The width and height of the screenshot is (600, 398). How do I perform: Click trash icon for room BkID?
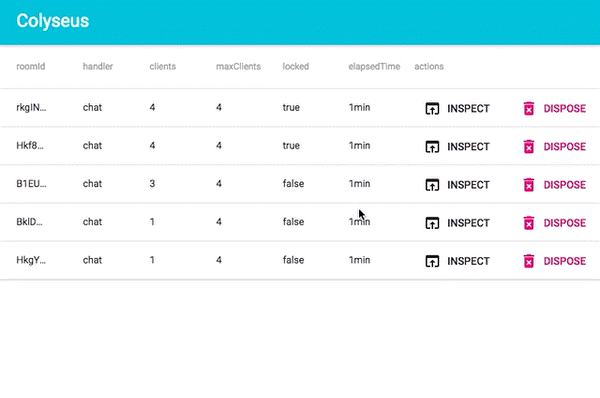pyautogui.click(x=529, y=223)
